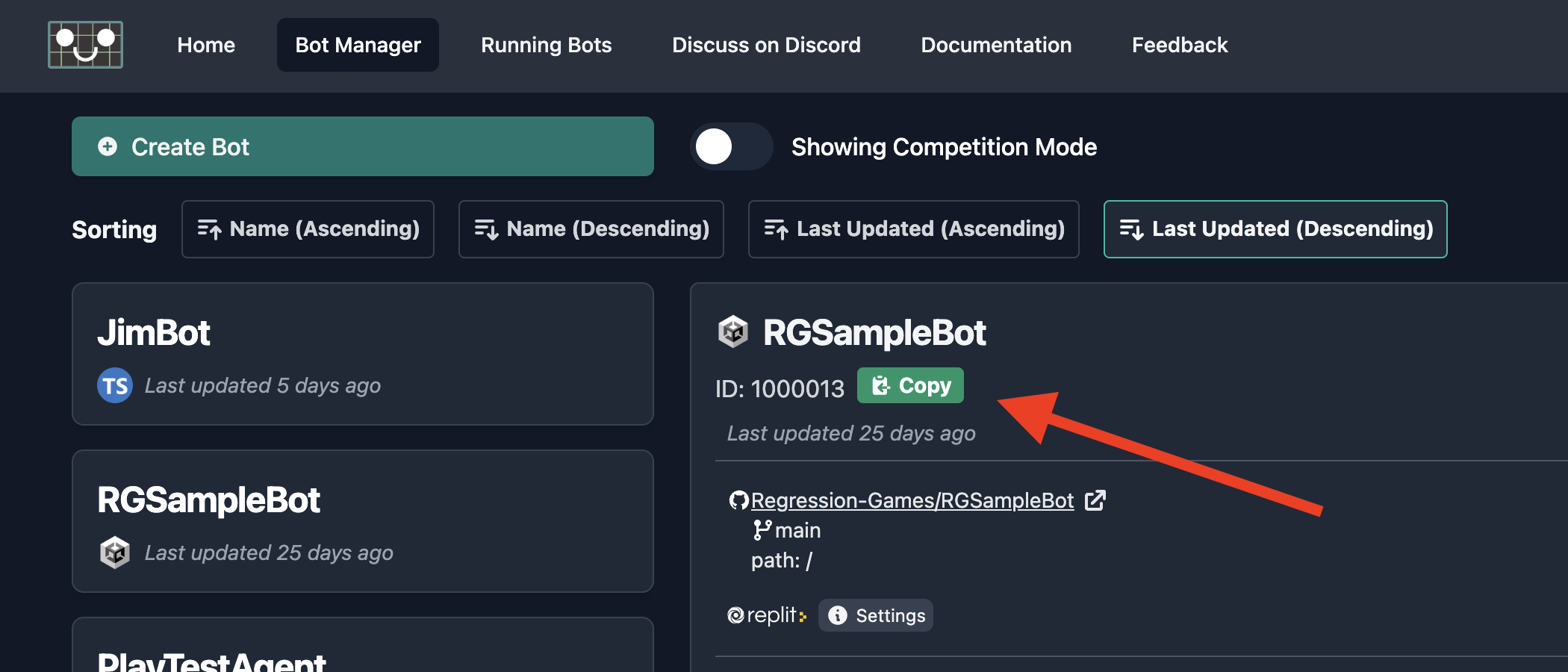Copy the bot ID 1000013
This screenshot has width=1568, height=672.
(x=910, y=385)
